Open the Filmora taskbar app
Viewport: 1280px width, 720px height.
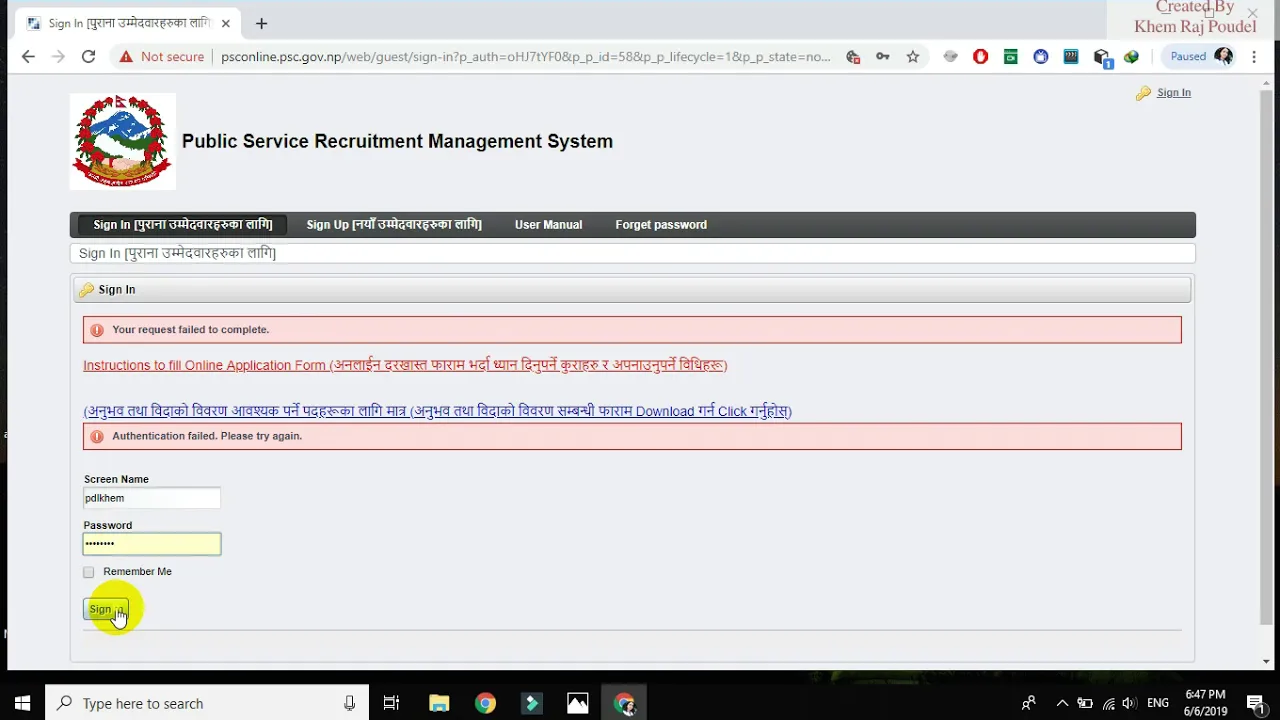tap(532, 703)
